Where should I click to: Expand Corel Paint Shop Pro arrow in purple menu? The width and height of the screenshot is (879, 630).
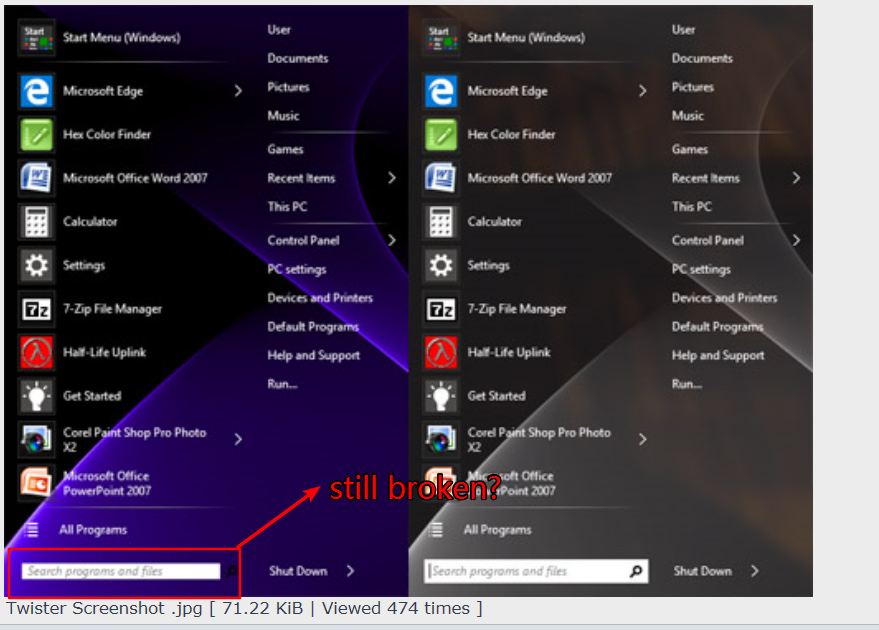point(238,439)
